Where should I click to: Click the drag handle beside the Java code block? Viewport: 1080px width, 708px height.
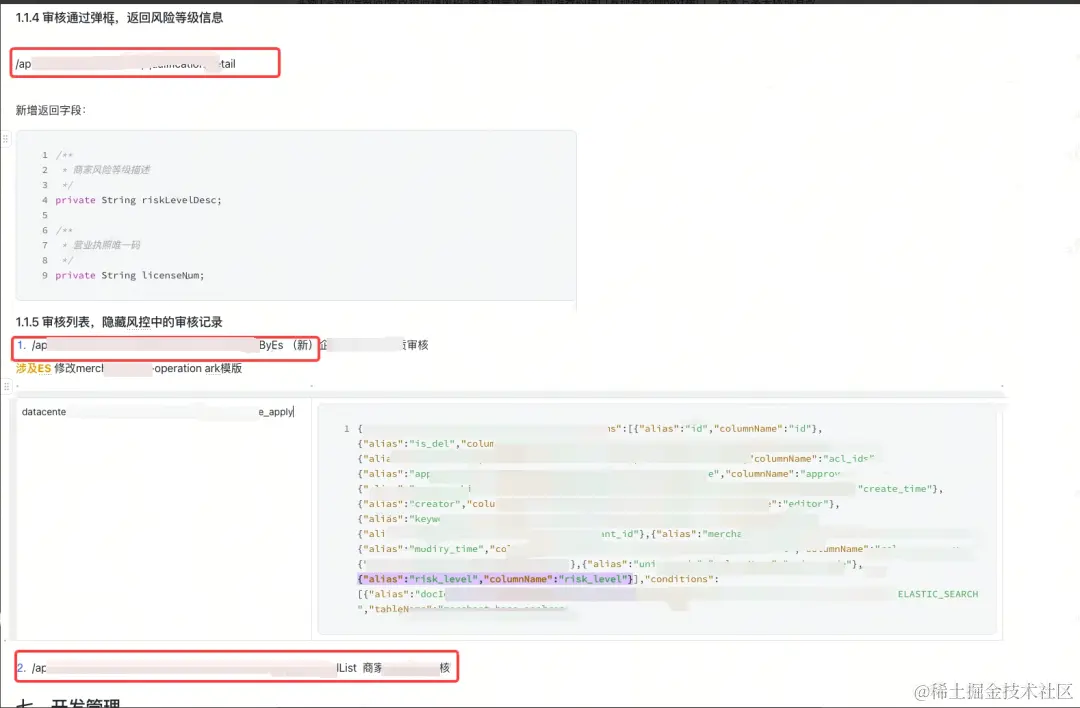tap(6, 139)
